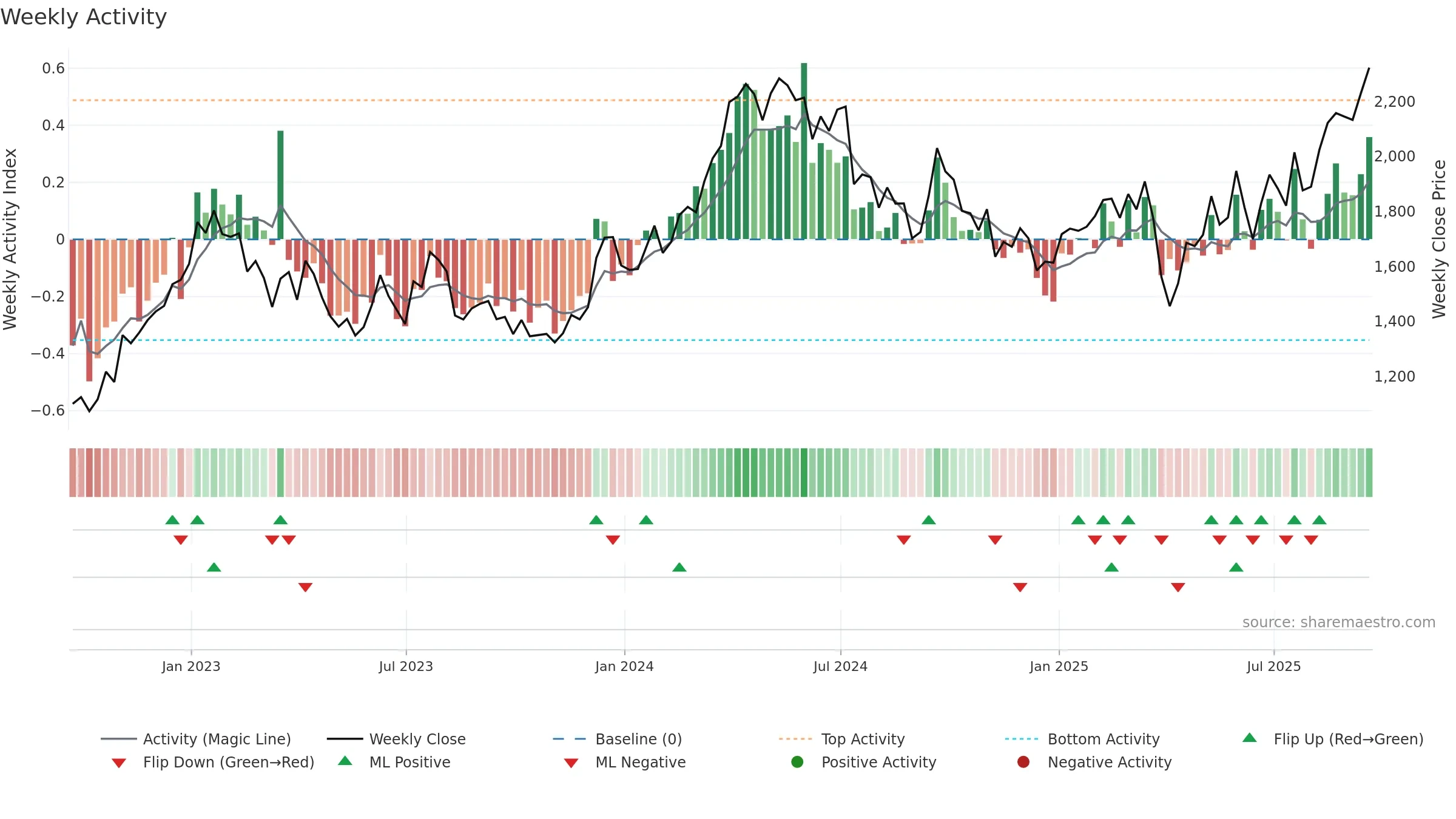Image resolution: width=1456 pixels, height=819 pixels.
Task: Click the Weekly Activity Index axis title
Action: [x=10, y=239]
